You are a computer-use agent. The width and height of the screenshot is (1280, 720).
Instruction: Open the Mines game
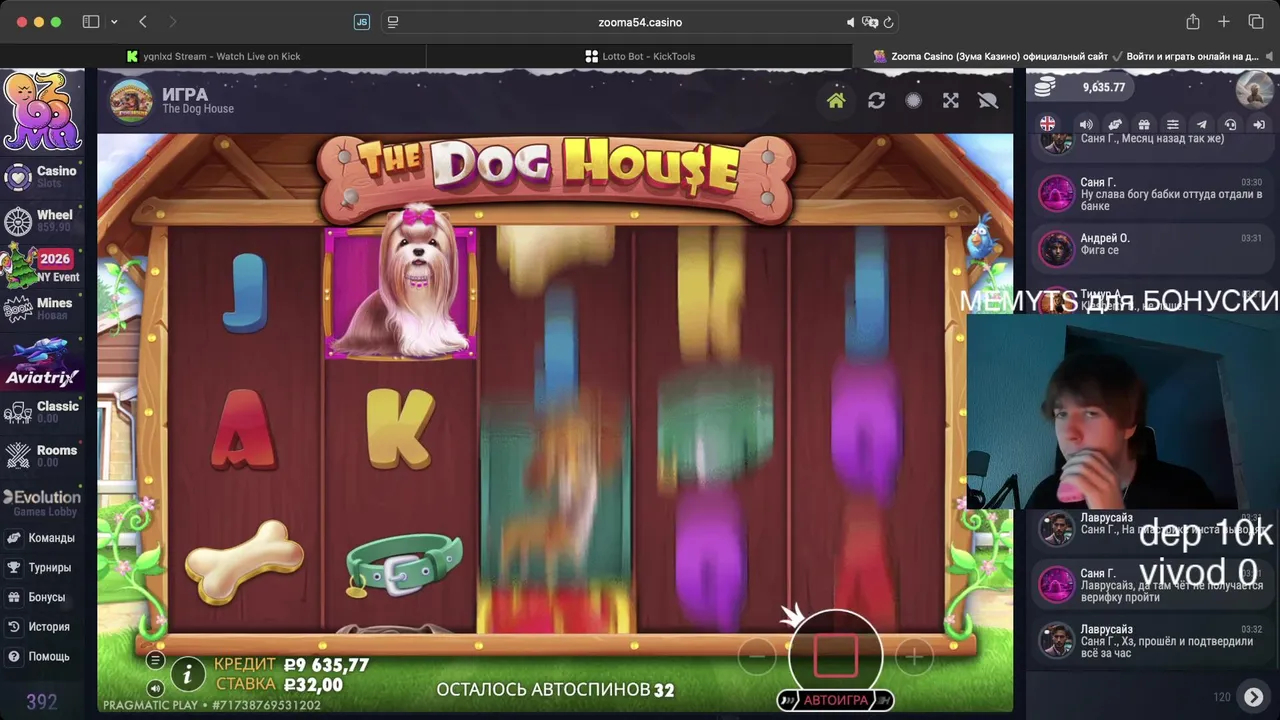pyautogui.click(x=42, y=309)
